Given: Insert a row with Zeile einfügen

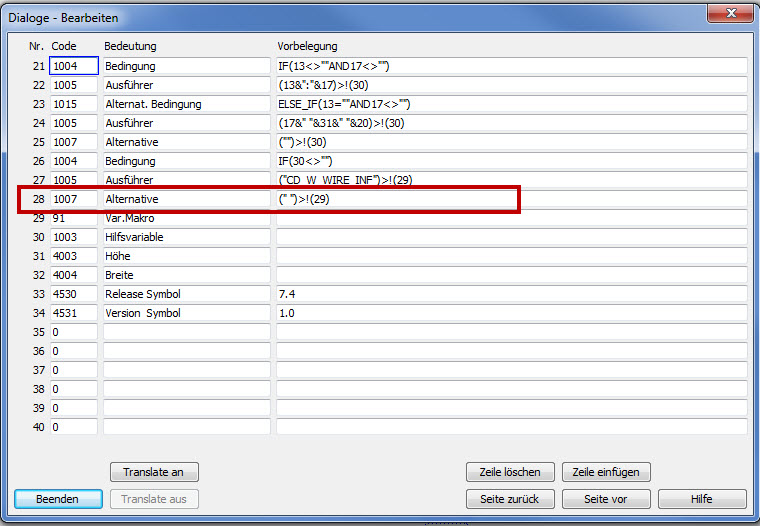Looking at the screenshot, I should [x=606, y=472].
